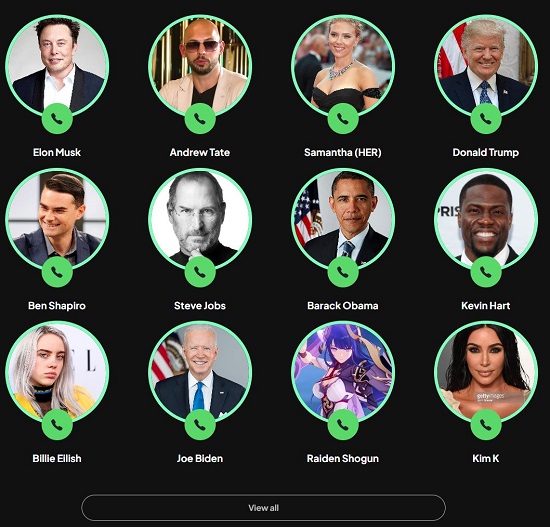Call Donald Trump using the green phone button
Viewport: 550px width, 527px height.
click(486, 119)
